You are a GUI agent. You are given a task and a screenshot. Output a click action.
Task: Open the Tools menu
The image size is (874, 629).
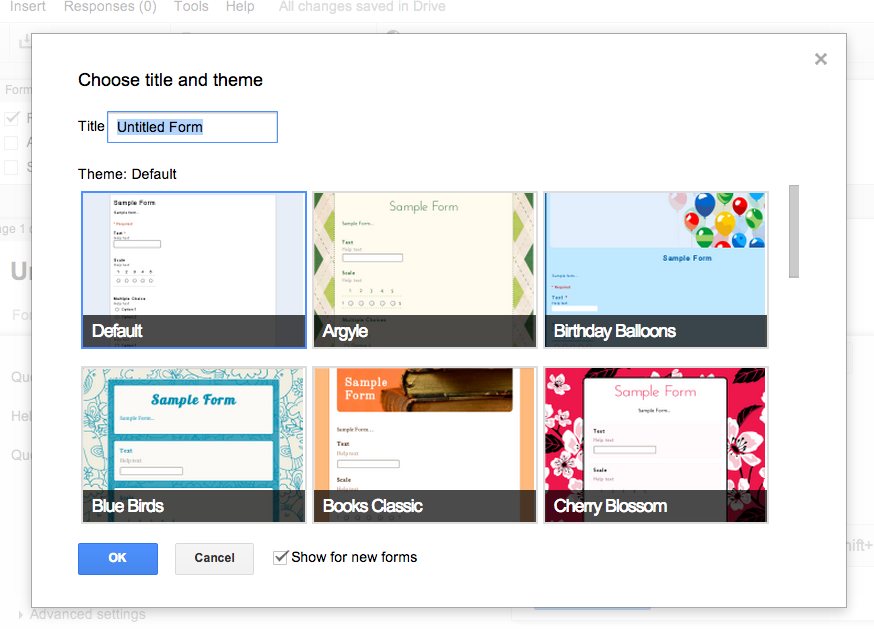(x=191, y=7)
